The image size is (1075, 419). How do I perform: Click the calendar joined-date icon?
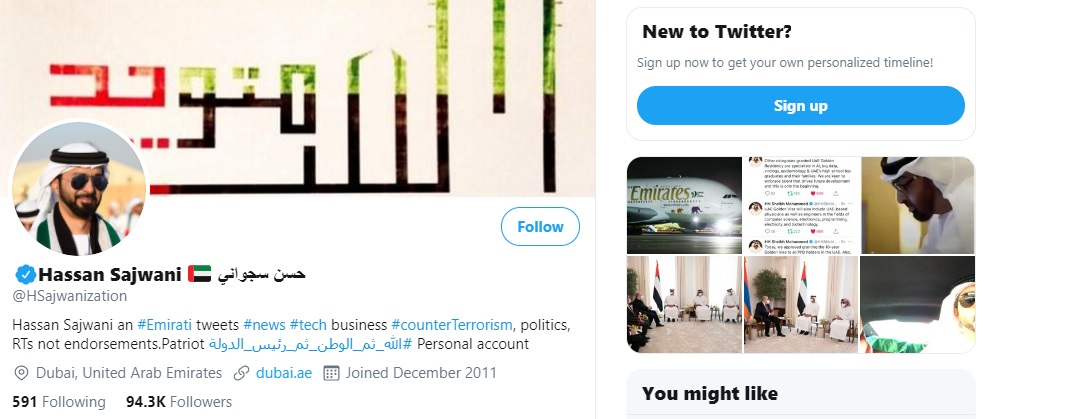tap(331, 373)
